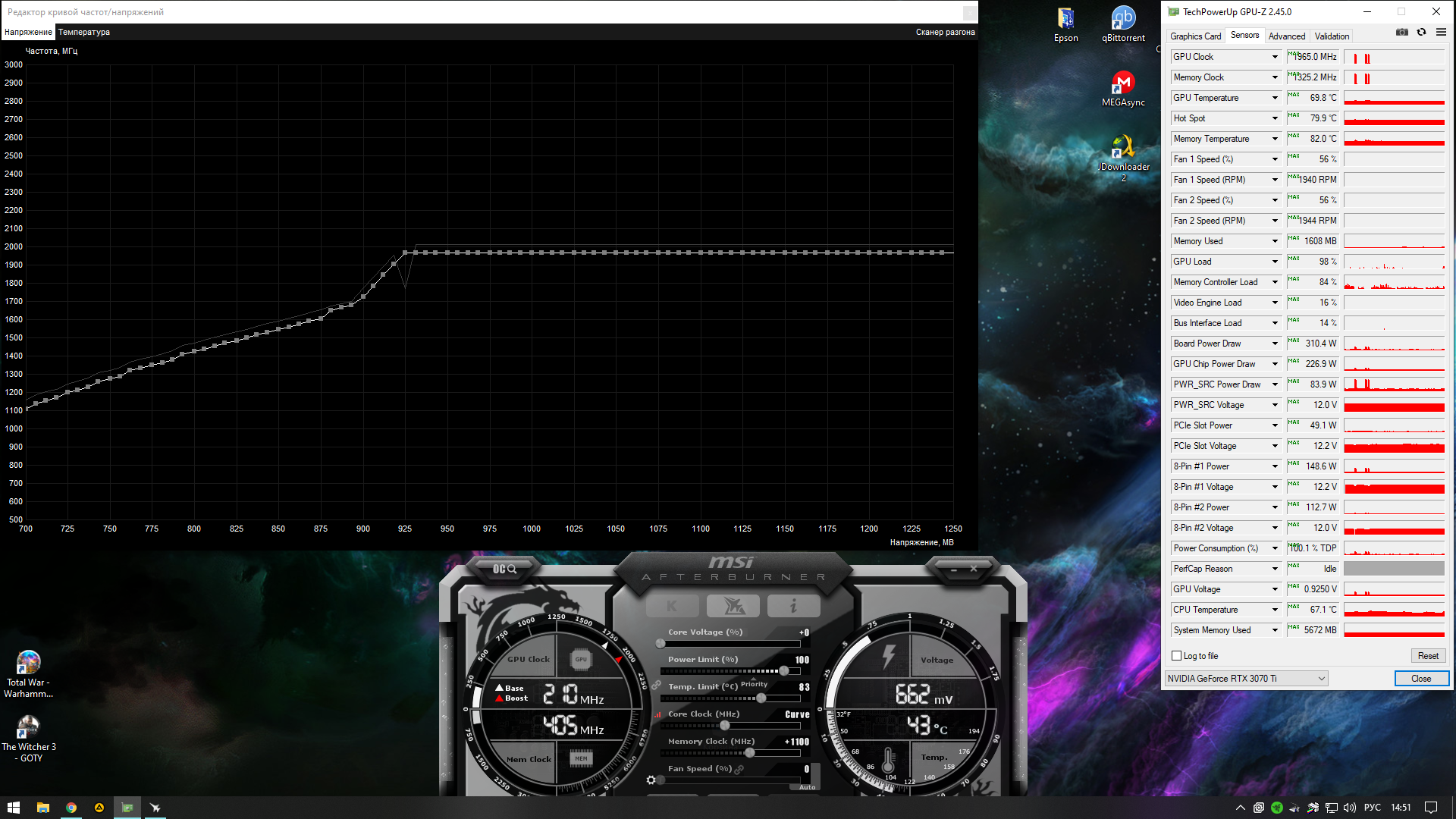Click the GPU-Z refresh icon
The height and width of the screenshot is (819, 1456).
coord(1422,32)
